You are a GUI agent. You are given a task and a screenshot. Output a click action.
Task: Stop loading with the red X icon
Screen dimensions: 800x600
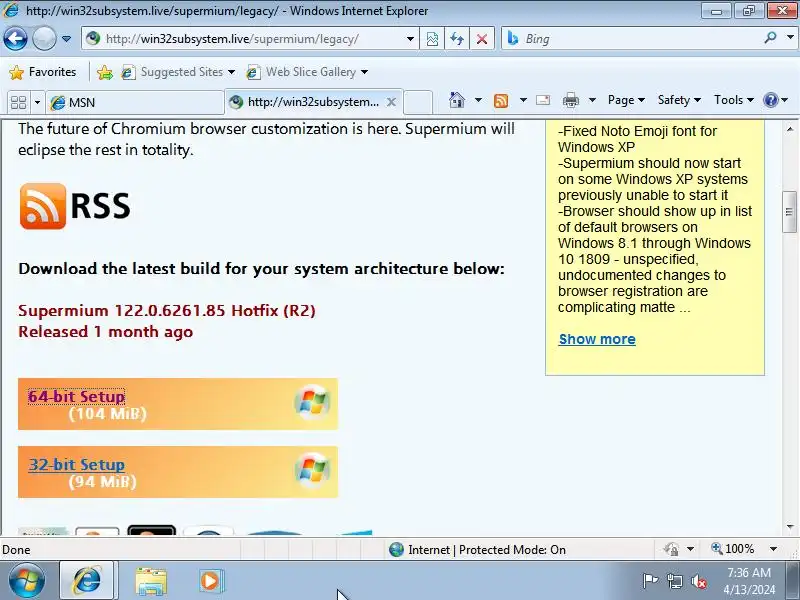(482, 39)
